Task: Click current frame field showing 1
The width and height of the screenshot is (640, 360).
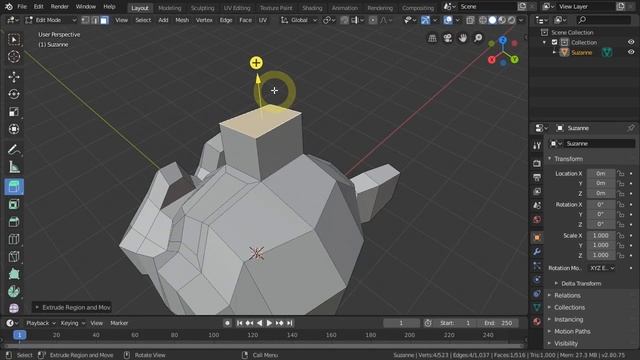Action: 401,323
